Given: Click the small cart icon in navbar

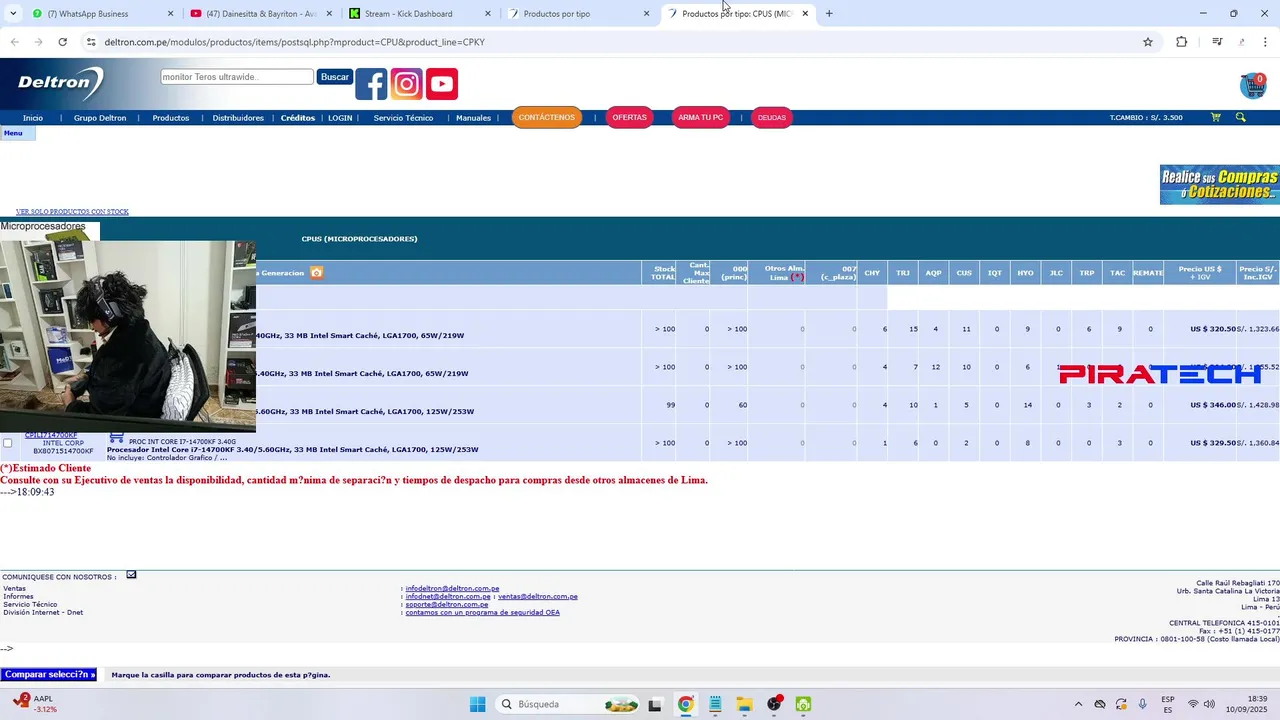Looking at the screenshot, I should click(x=1216, y=117).
